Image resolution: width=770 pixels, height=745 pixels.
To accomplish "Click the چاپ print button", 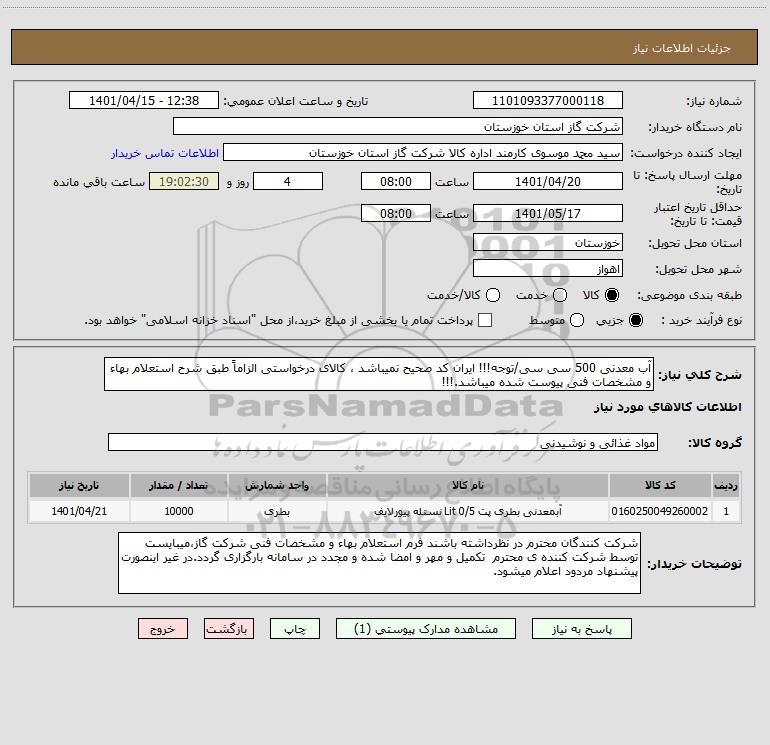I will pyautogui.click(x=295, y=629).
